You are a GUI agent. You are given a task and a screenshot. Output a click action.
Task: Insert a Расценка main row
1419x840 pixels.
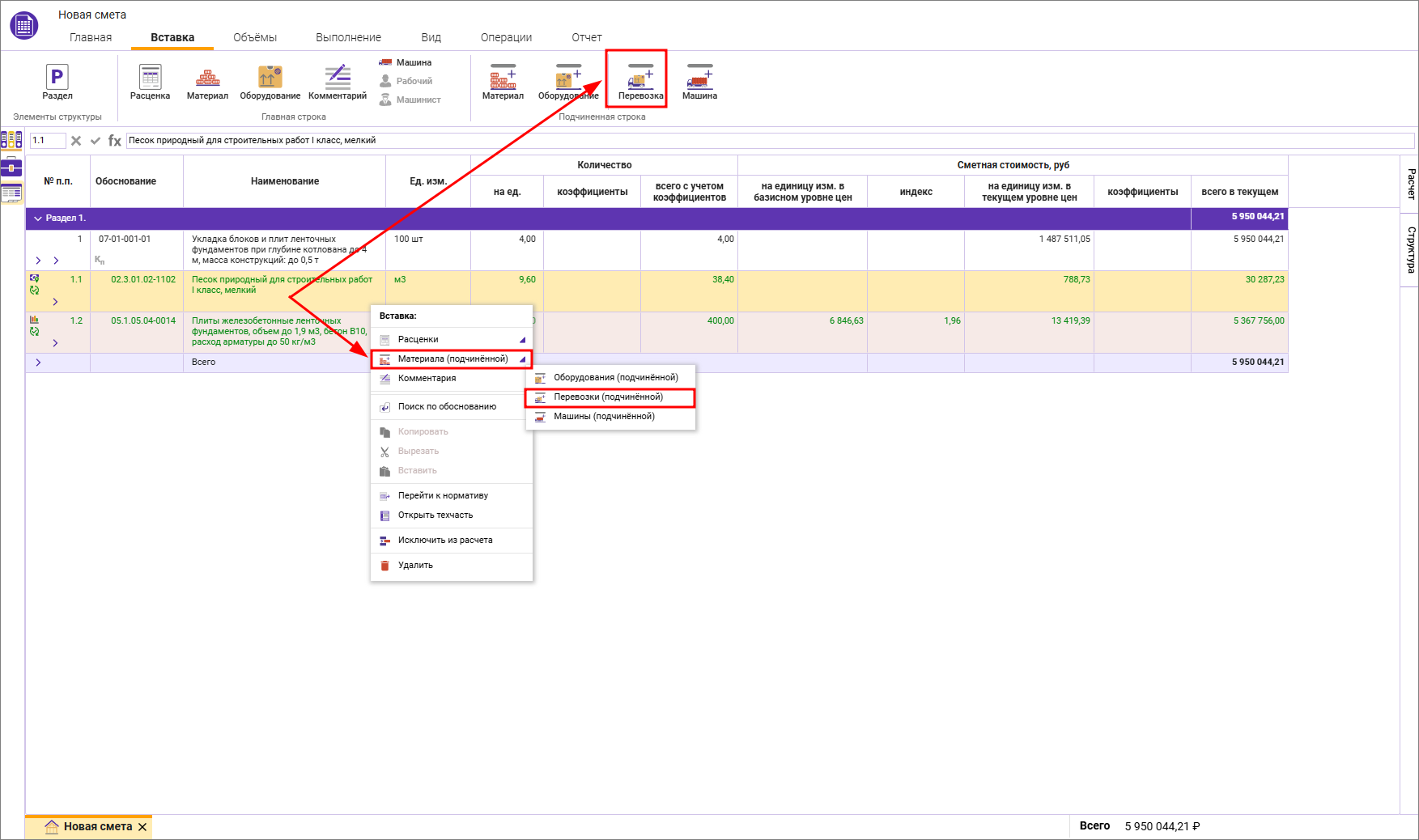(x=150, y=78)
